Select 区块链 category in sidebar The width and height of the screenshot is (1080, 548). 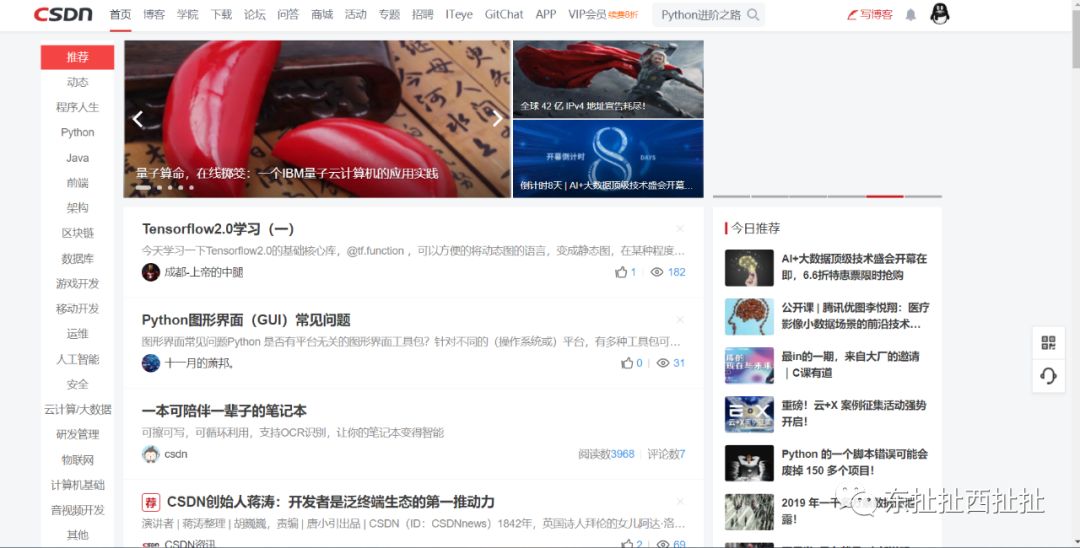(77, 233)
